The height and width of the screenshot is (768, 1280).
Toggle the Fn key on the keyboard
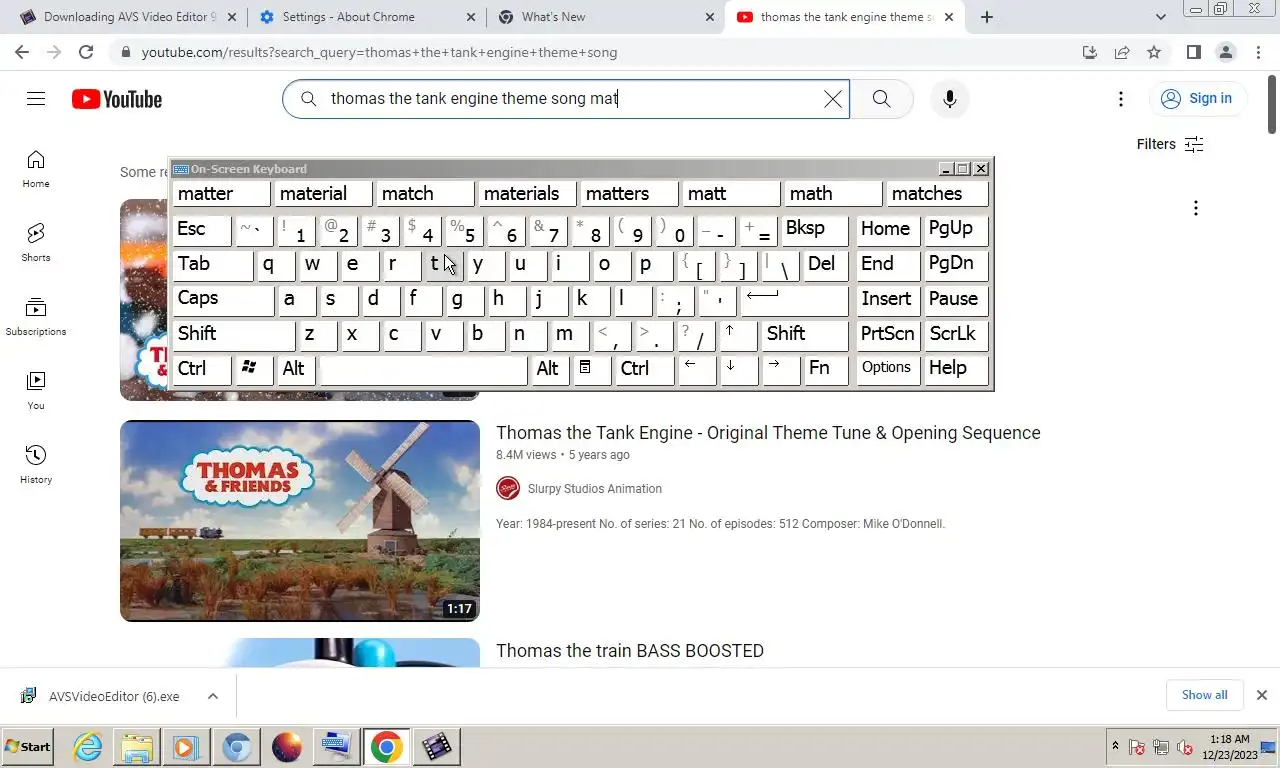click(826, 369)
